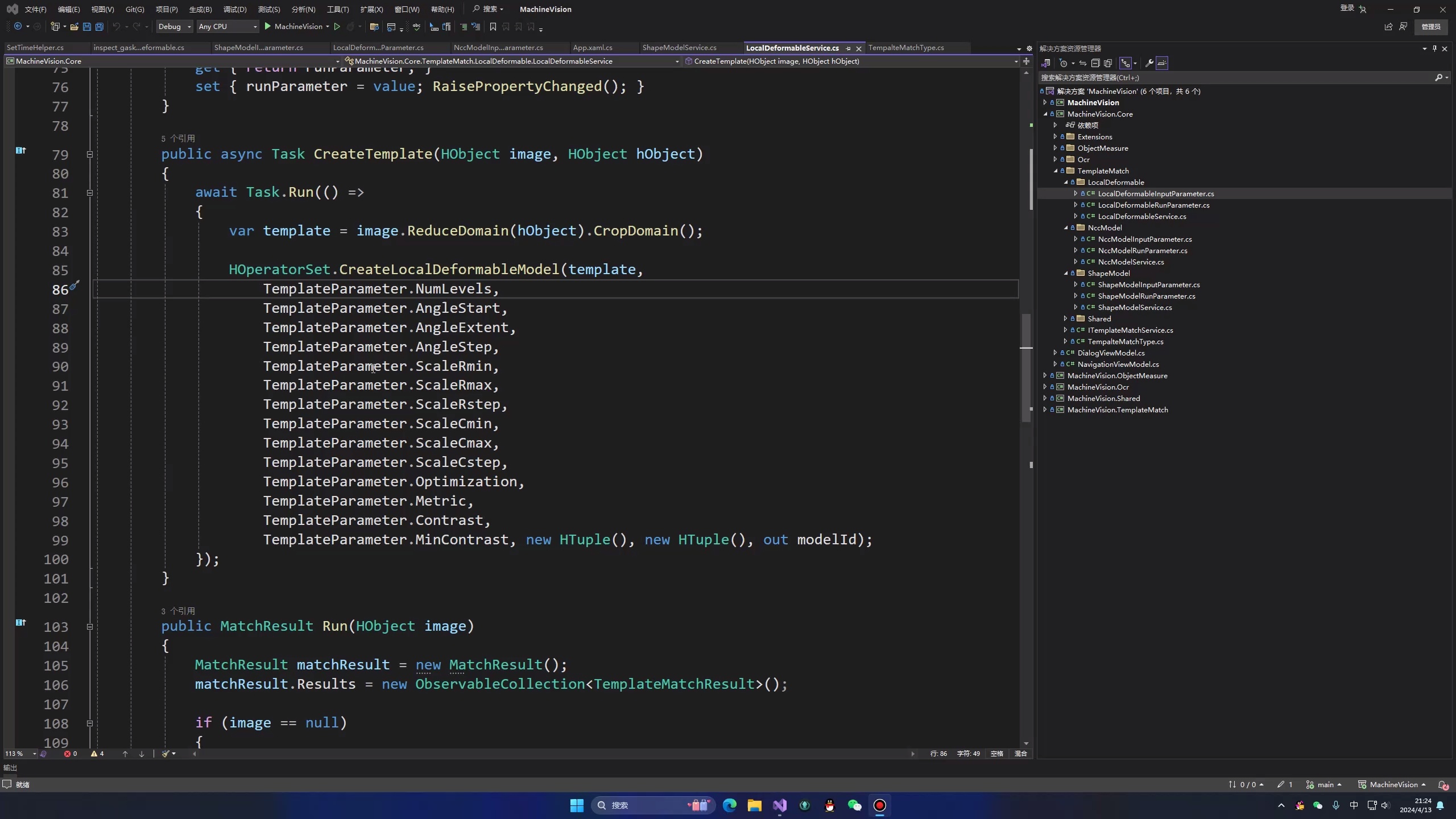
Task: Click the open file folder toolbar icon
Action: (74, 27)
